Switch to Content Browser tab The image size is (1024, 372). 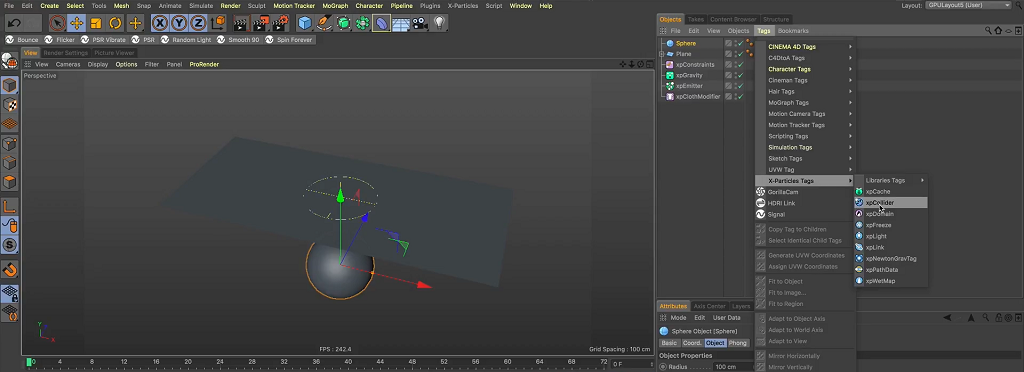click(x=733, y=19)
